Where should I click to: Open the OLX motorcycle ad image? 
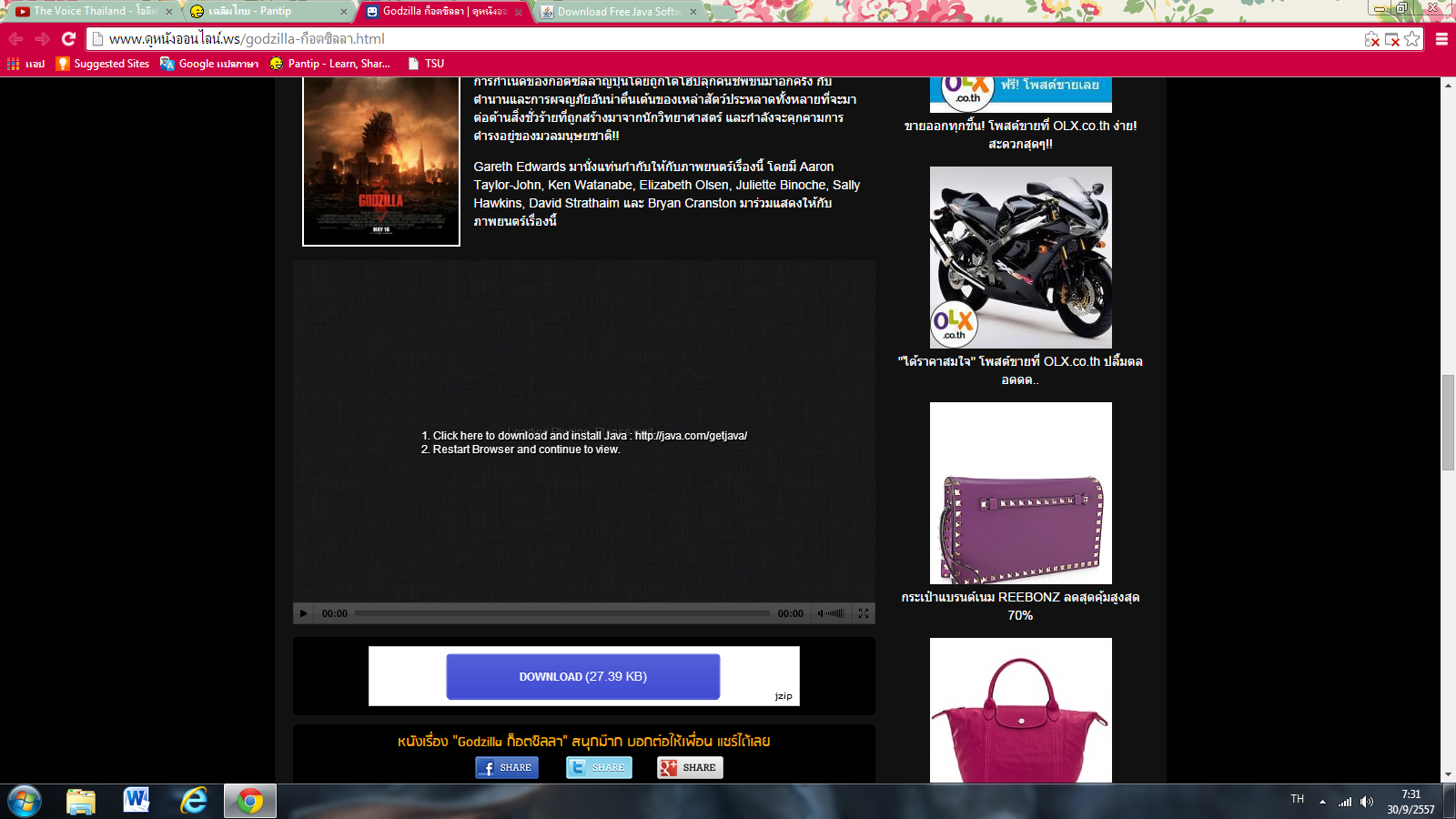[1021, 258]
